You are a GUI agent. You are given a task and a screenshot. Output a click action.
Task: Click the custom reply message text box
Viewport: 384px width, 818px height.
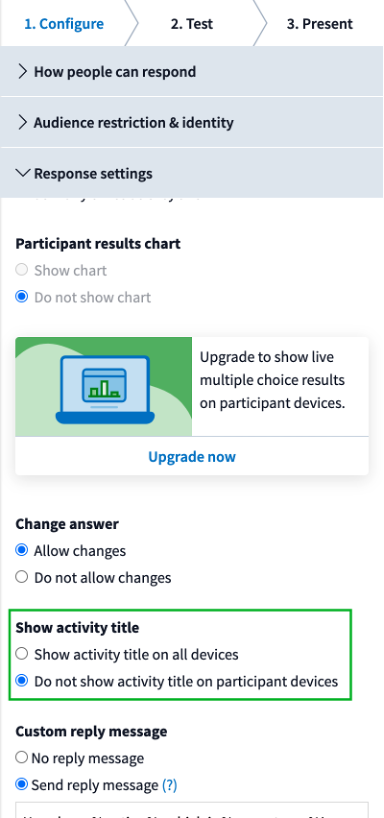click(x=192, y=810)
